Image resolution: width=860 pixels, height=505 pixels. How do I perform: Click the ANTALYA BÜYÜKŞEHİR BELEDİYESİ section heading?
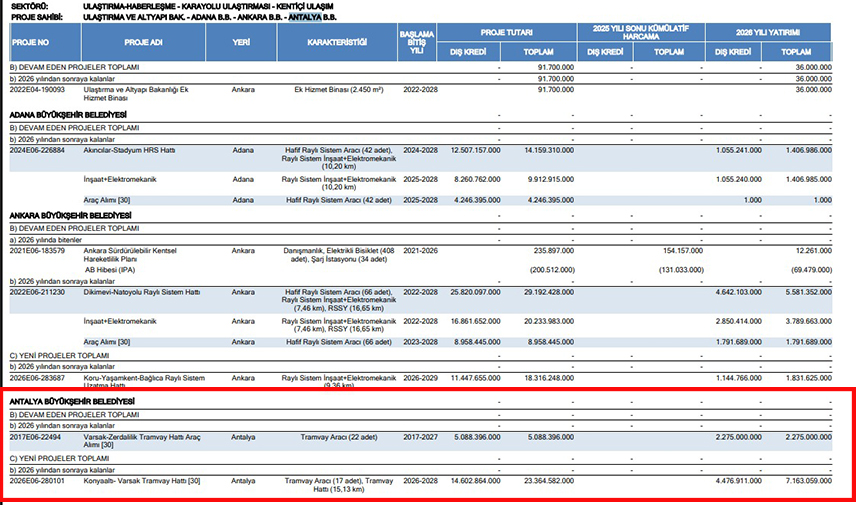click(x=70, y=401)
